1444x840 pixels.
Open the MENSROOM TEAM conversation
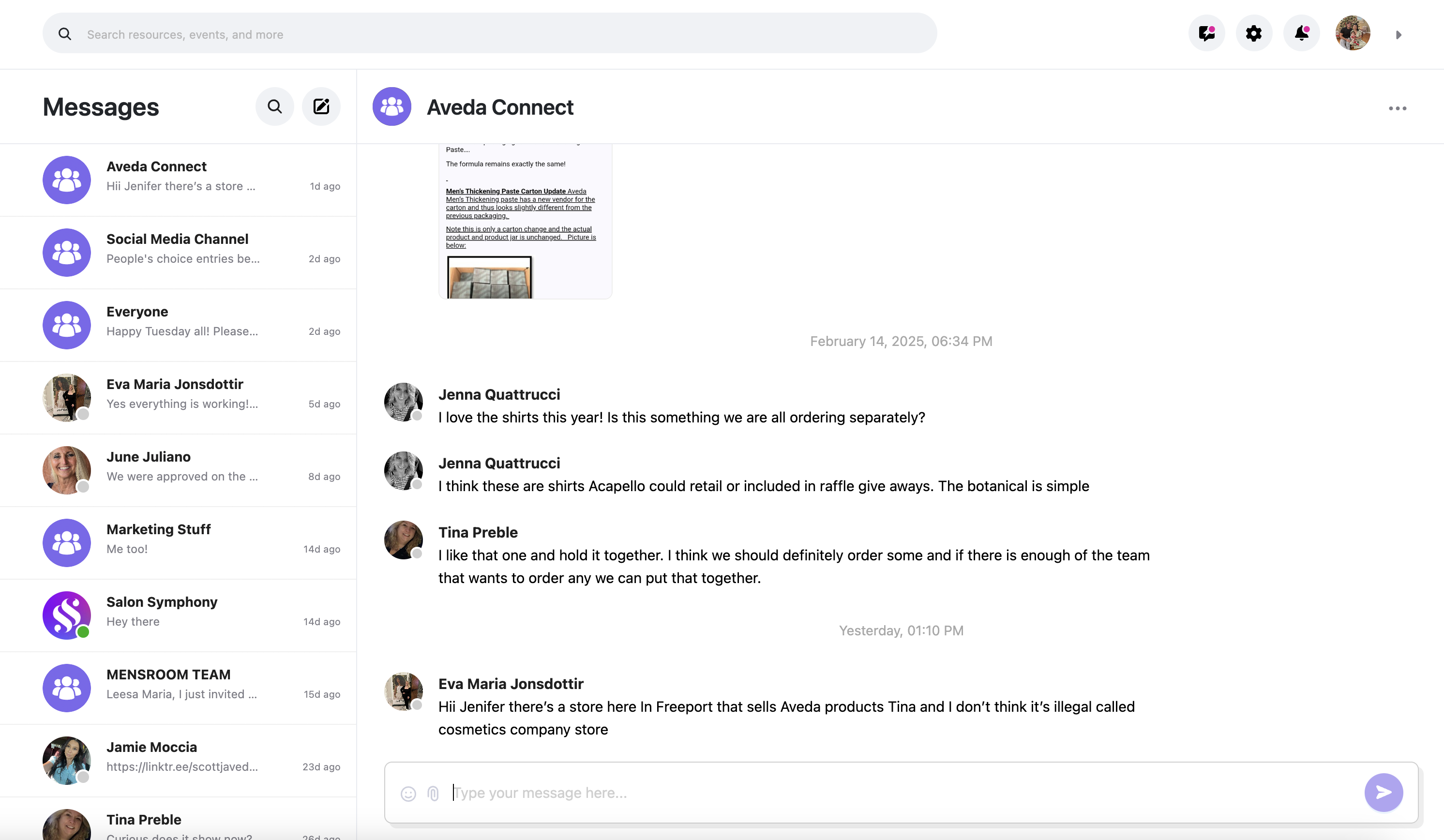coord(178,688)
